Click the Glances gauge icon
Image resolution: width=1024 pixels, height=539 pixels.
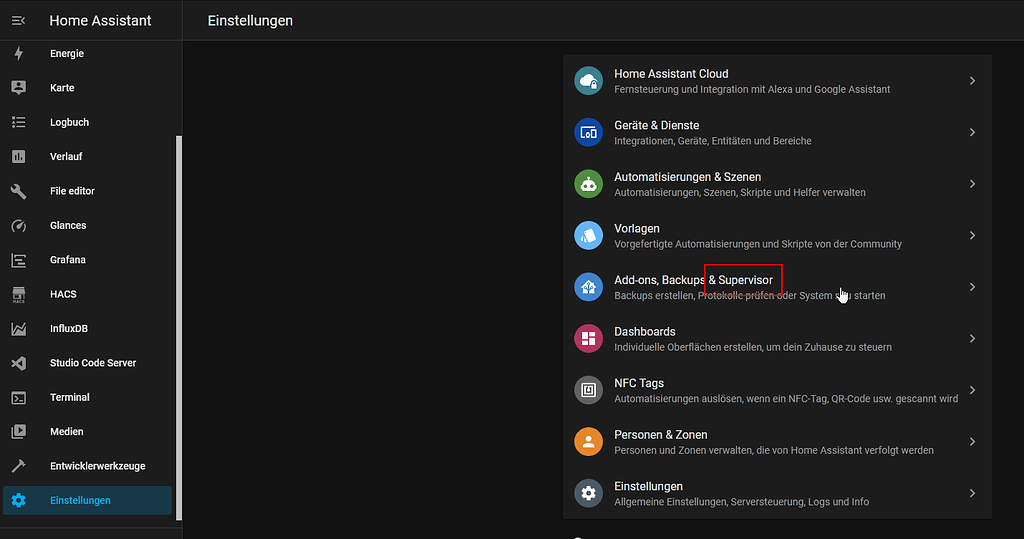point(18,225)
